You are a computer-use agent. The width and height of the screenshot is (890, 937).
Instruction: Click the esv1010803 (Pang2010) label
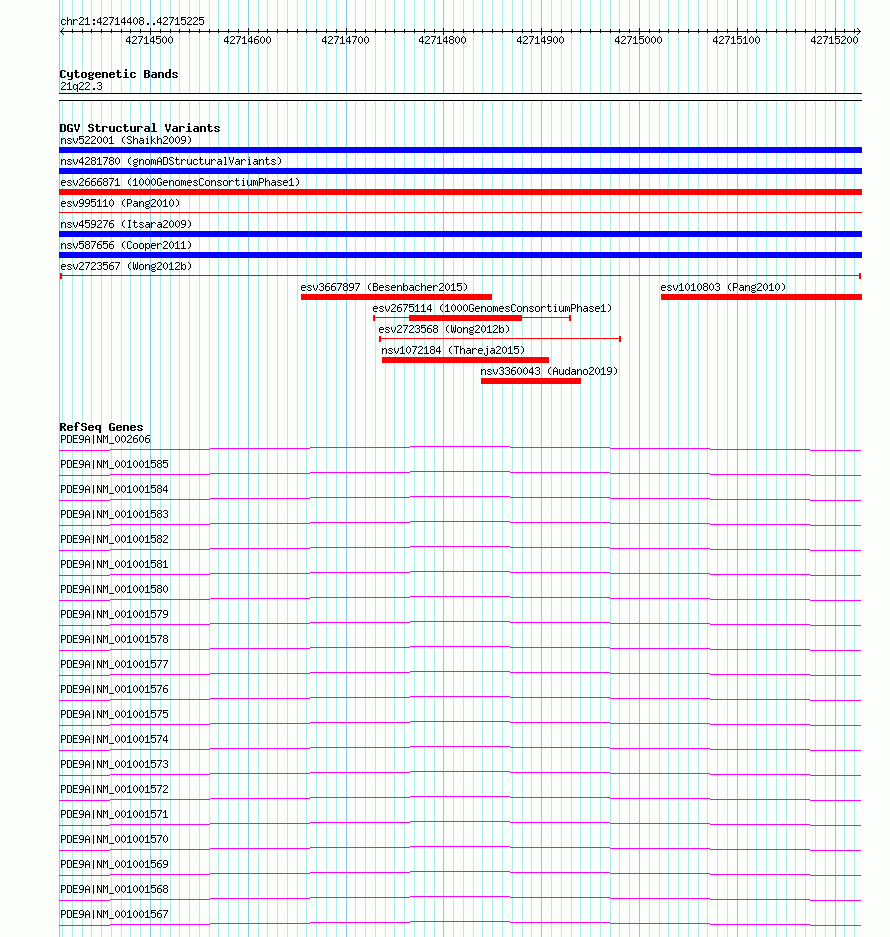723,287
